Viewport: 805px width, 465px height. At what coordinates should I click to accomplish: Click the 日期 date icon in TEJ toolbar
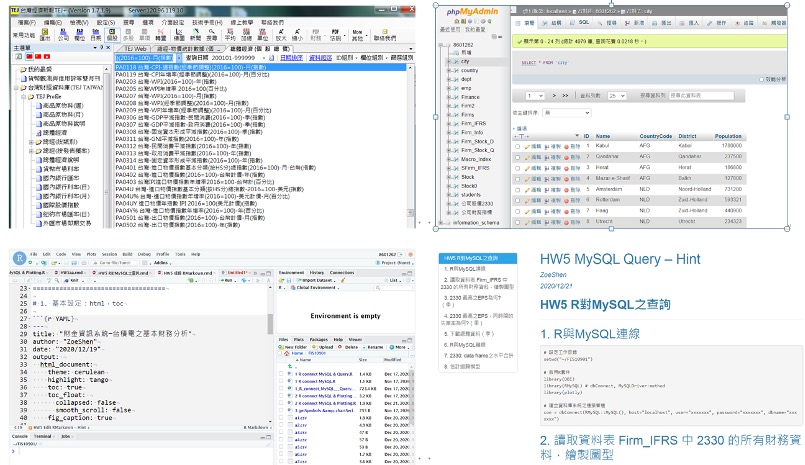click(x=96, y=35)
